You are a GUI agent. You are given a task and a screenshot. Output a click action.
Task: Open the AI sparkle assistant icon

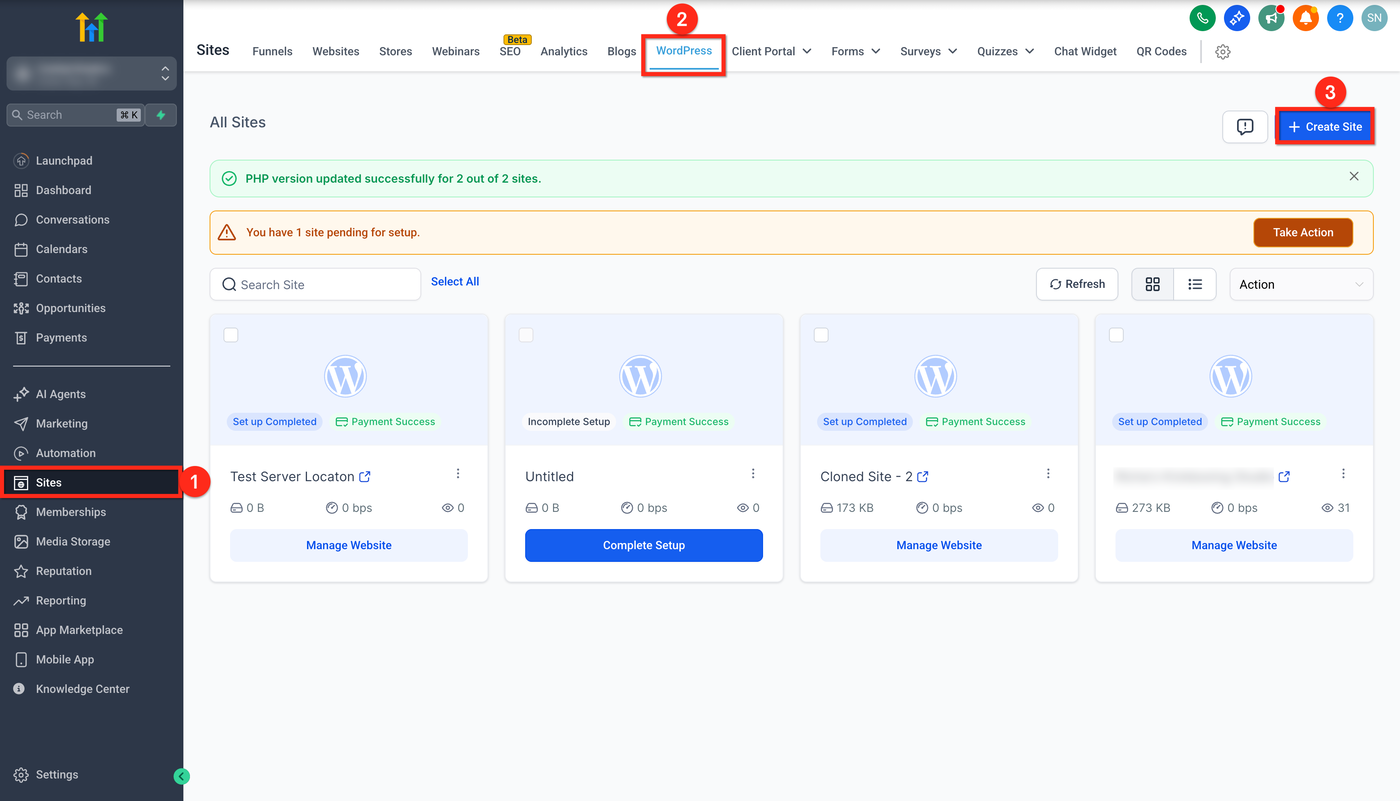(1237, 18)
